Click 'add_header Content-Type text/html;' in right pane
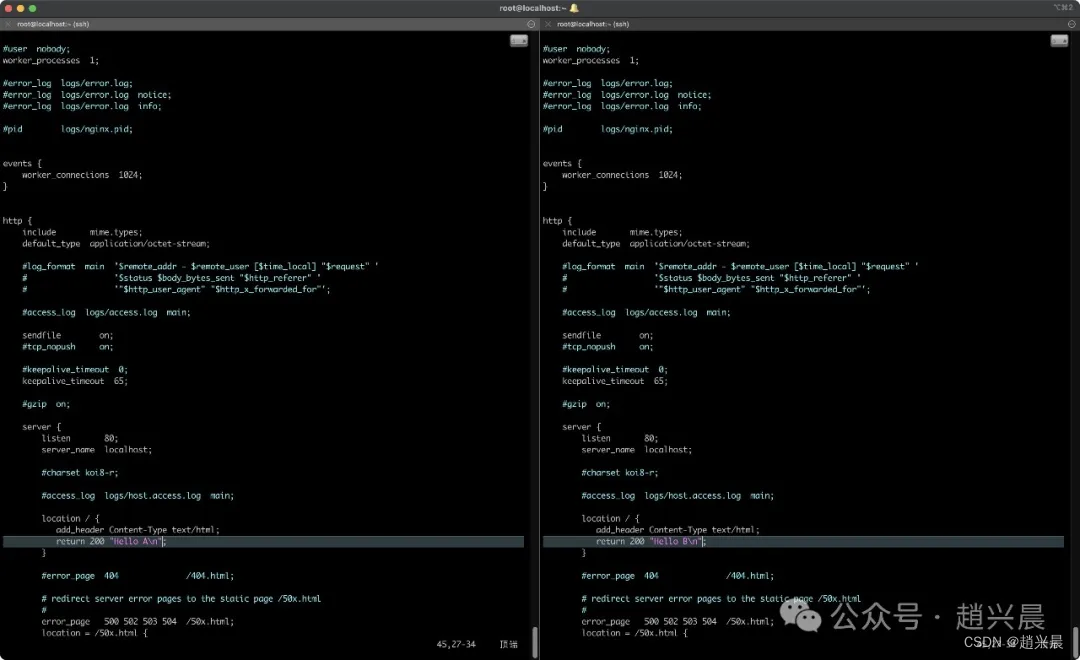The image size is (1080, 660). point(678,530)
